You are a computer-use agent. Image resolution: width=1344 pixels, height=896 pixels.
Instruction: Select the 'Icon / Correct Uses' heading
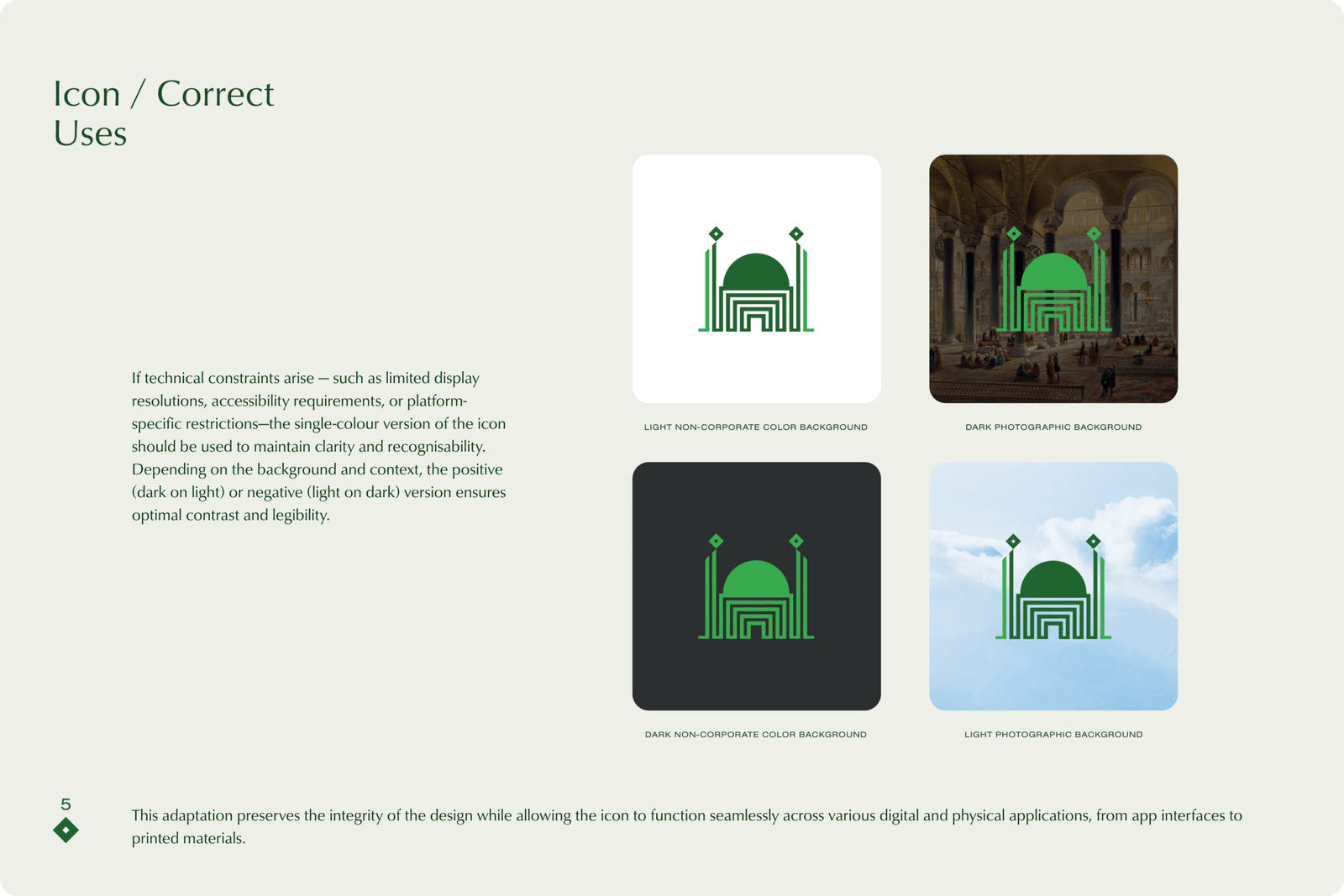tap(164, 113)
